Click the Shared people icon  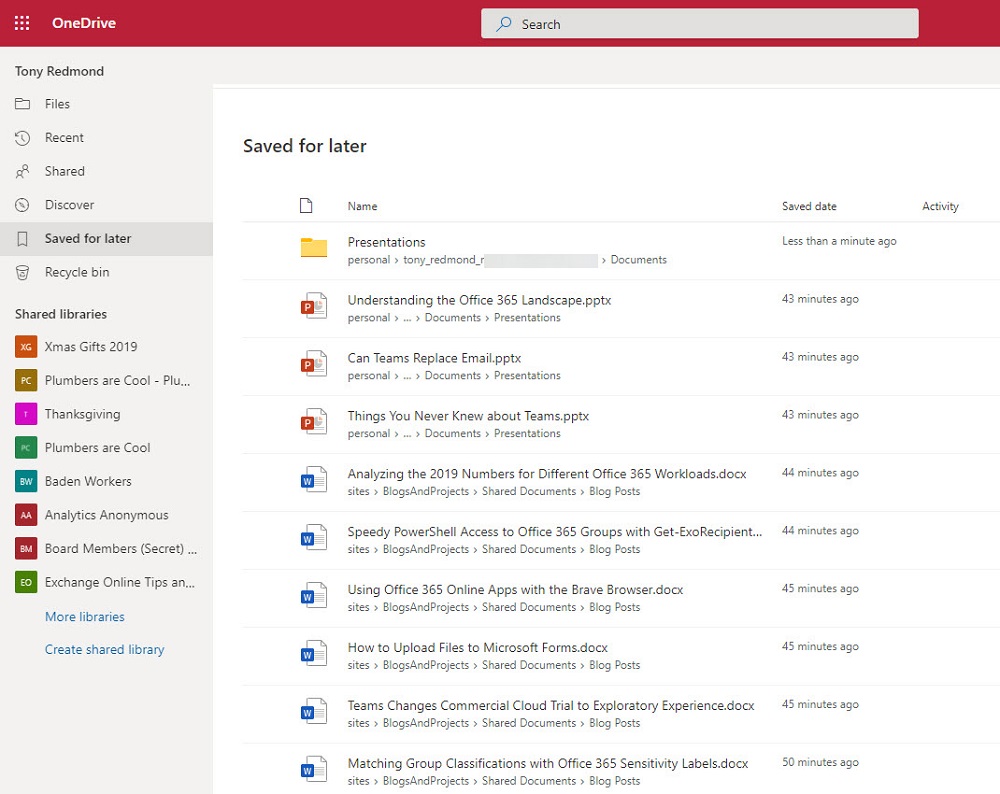[22, 171]
